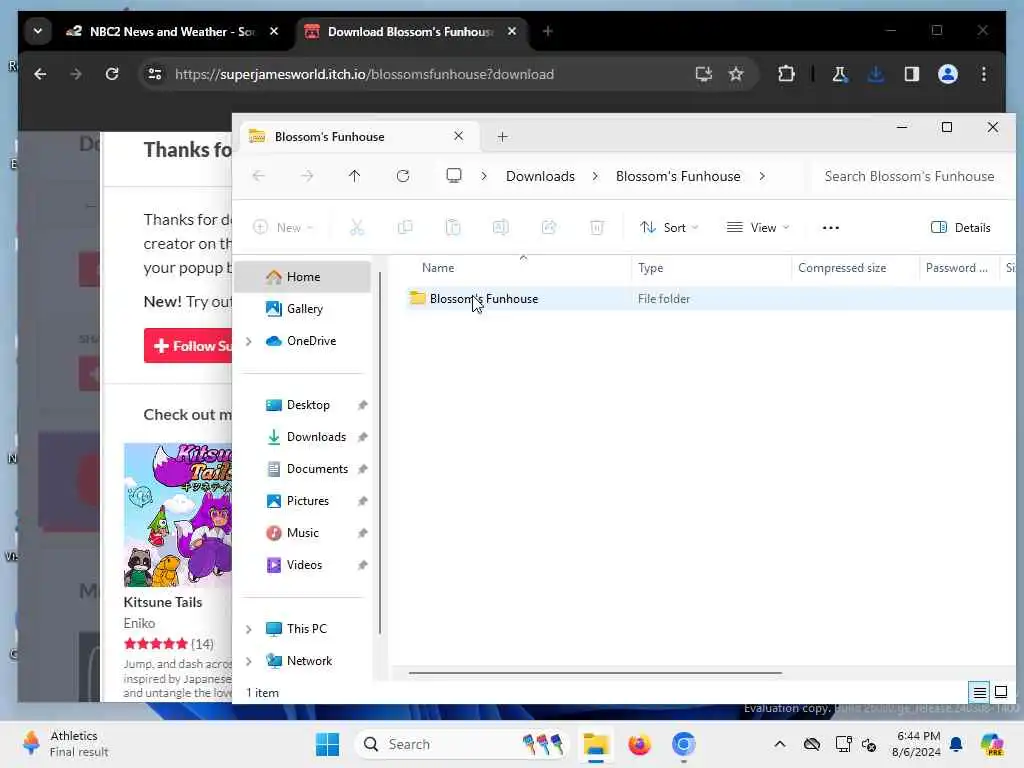Click the PC monitor icon in address bar
Viewport: 1024px width, 768px height.
pos(454,176)
